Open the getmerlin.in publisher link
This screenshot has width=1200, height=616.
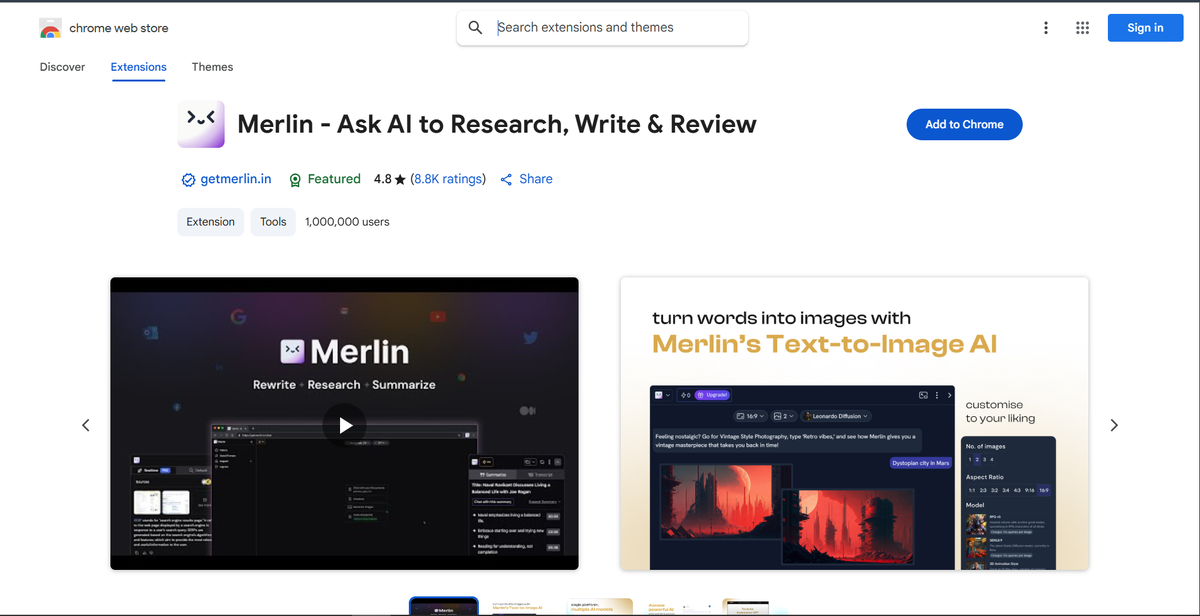click(x=236, y=179)
